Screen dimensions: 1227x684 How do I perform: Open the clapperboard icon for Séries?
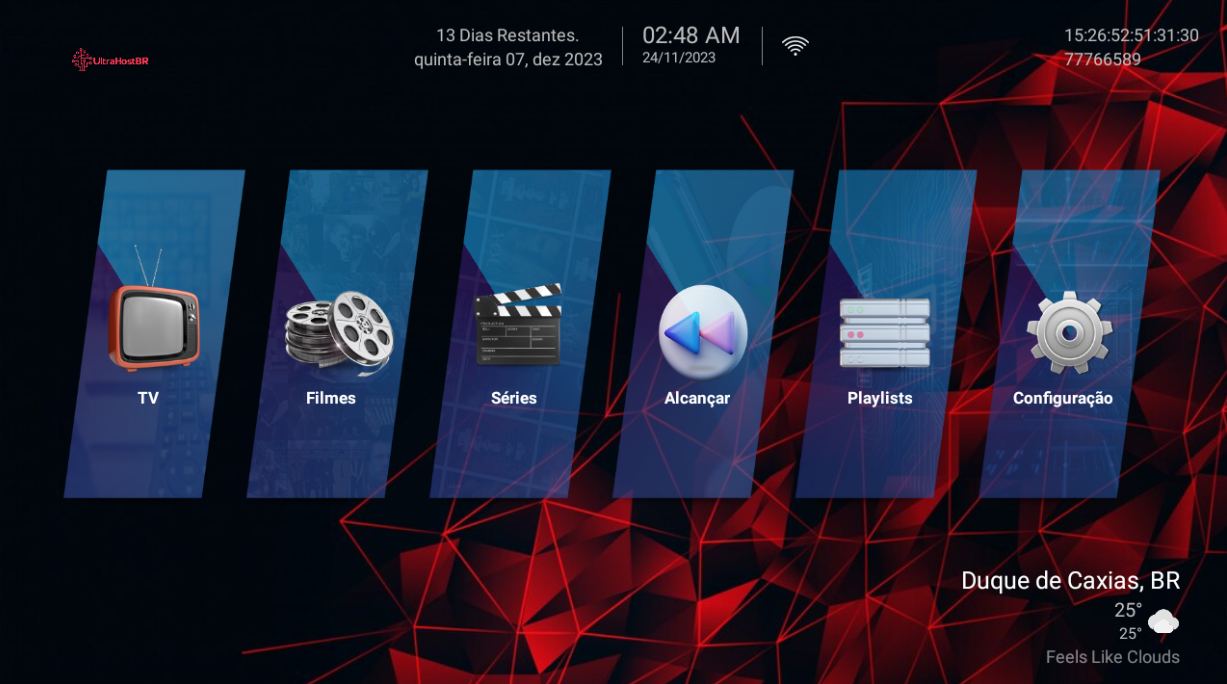518,324
